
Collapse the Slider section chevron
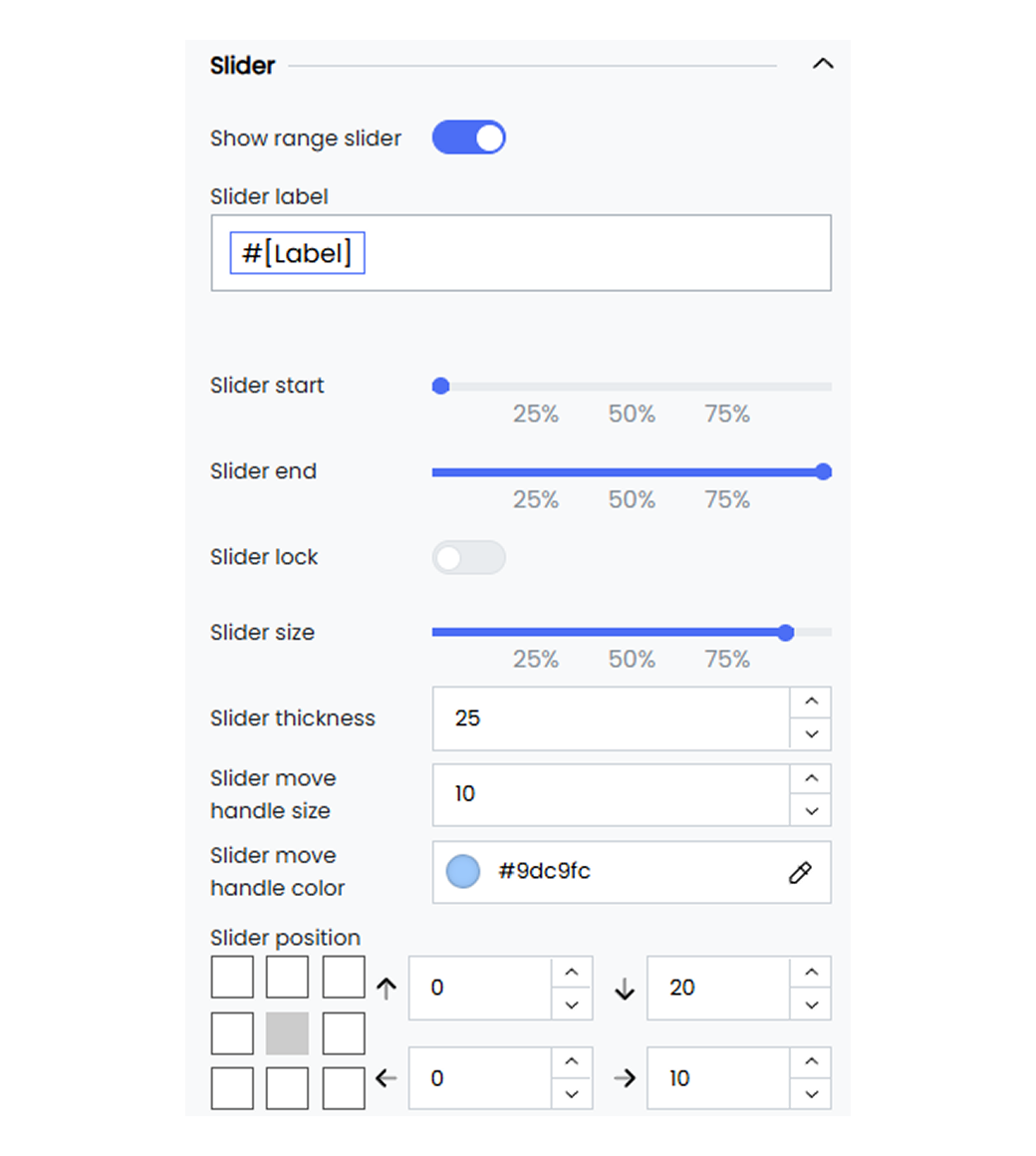pyautogui.click(x=822, y=64)
